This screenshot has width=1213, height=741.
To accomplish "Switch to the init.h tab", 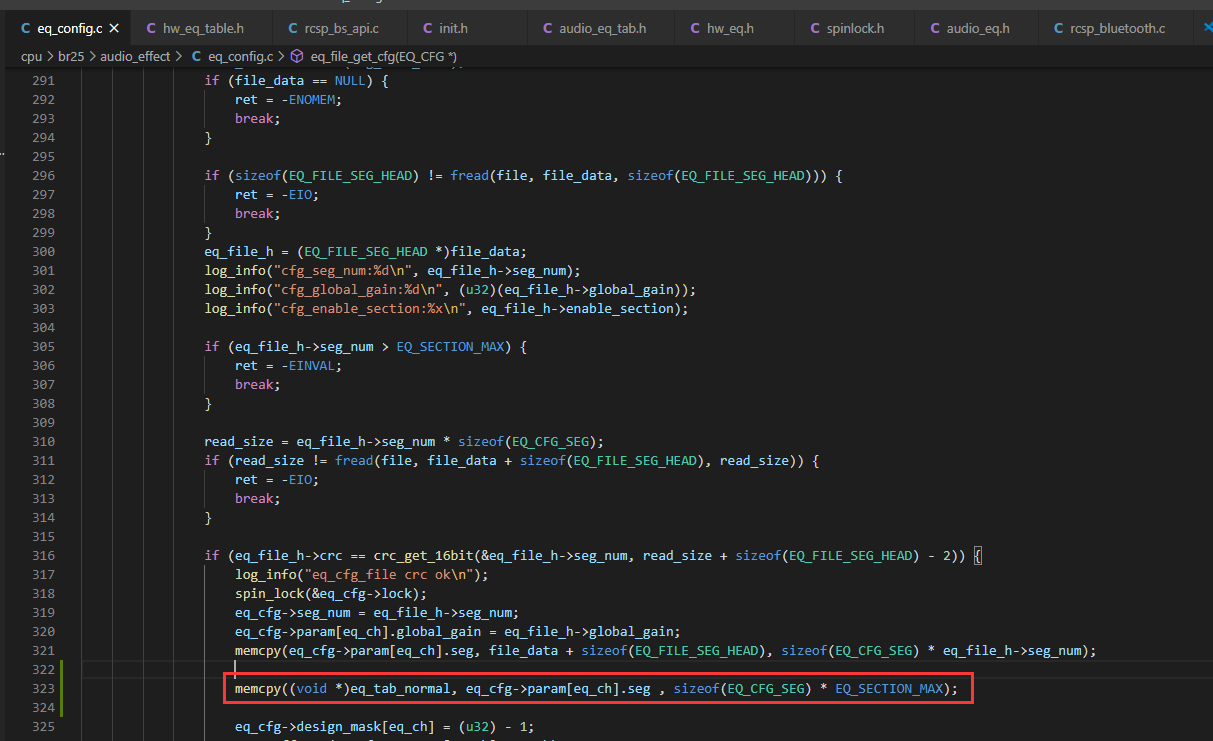I will [444, 28].
